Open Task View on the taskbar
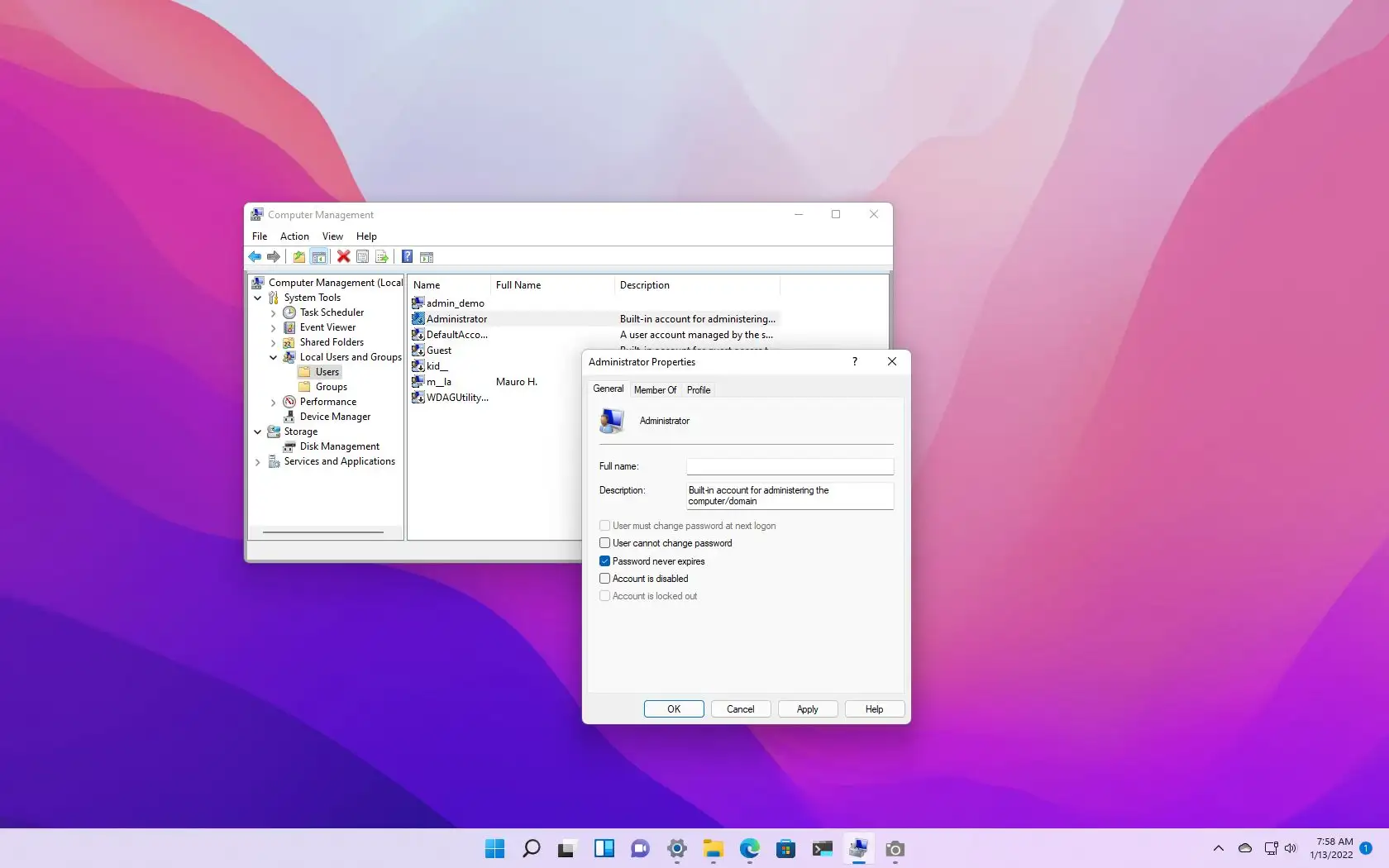1389x868 pixels. [567, 849]
